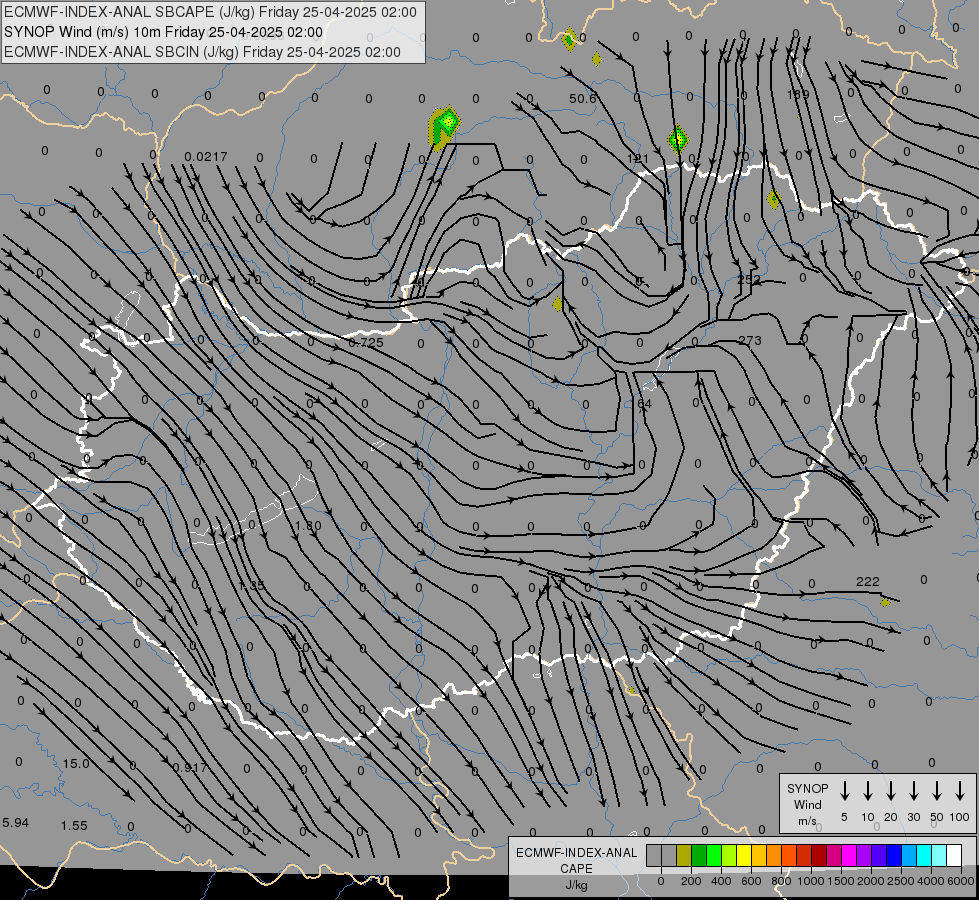This screenshot has height=900, width=979.
Task: Select the deep blue colorbar swatch
Action: pyautogui.click(x=894, y=856)
